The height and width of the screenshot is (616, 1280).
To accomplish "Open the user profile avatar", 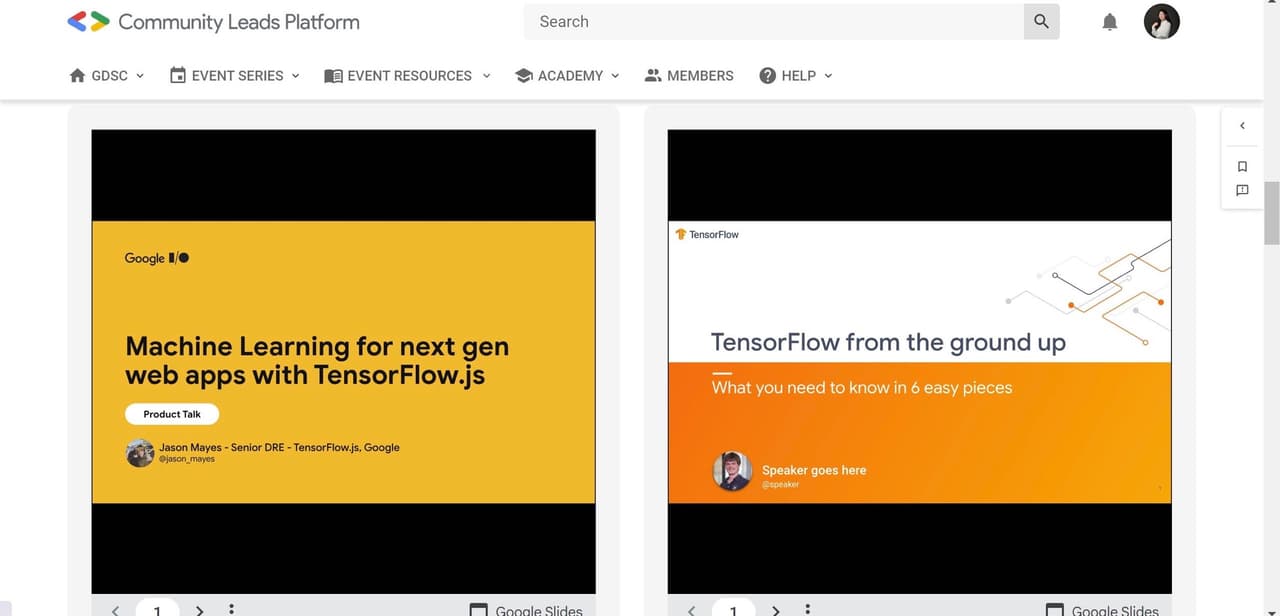I will click(1161, 22).
